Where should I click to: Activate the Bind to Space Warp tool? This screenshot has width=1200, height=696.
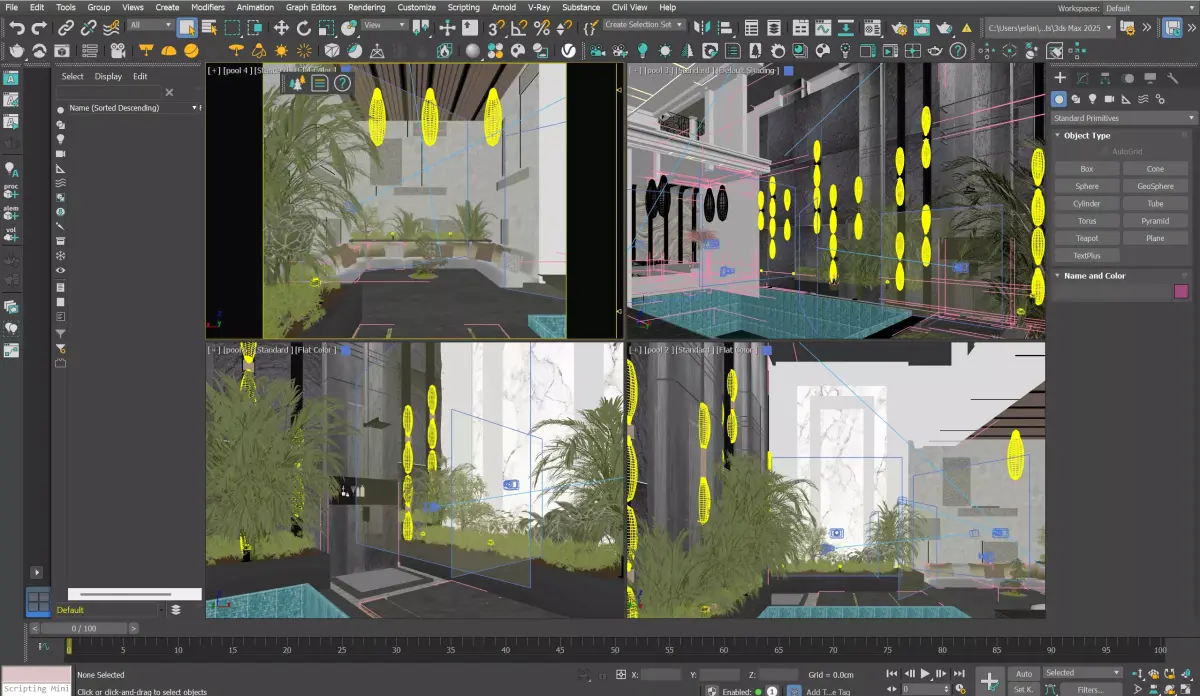coord(111,28)
